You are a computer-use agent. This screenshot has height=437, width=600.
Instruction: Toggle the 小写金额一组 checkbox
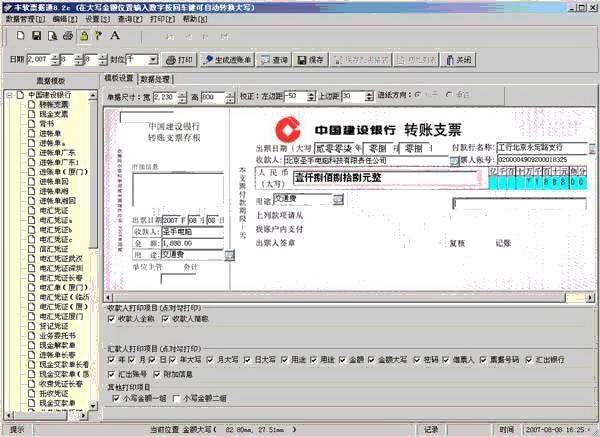(116, 399)
